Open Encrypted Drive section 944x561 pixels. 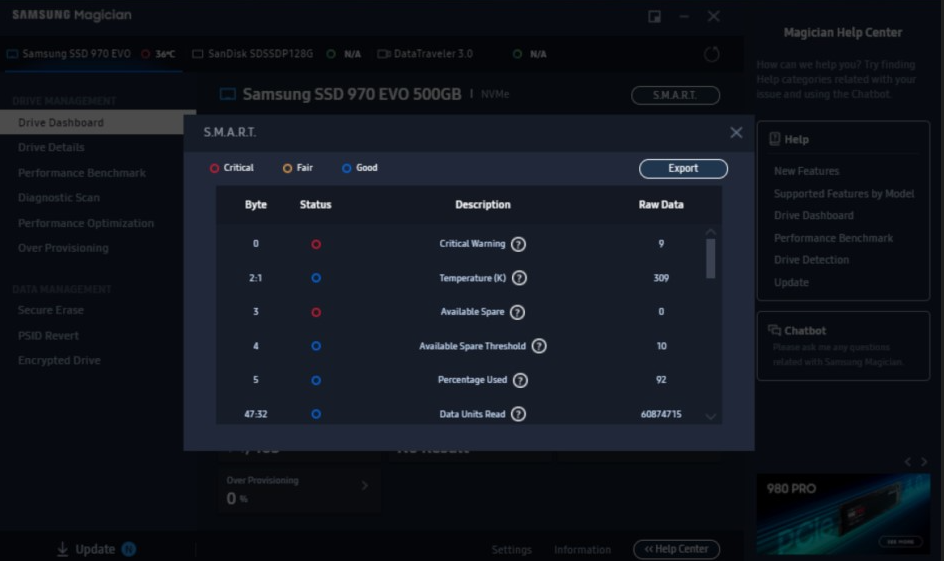click(59, 361)
